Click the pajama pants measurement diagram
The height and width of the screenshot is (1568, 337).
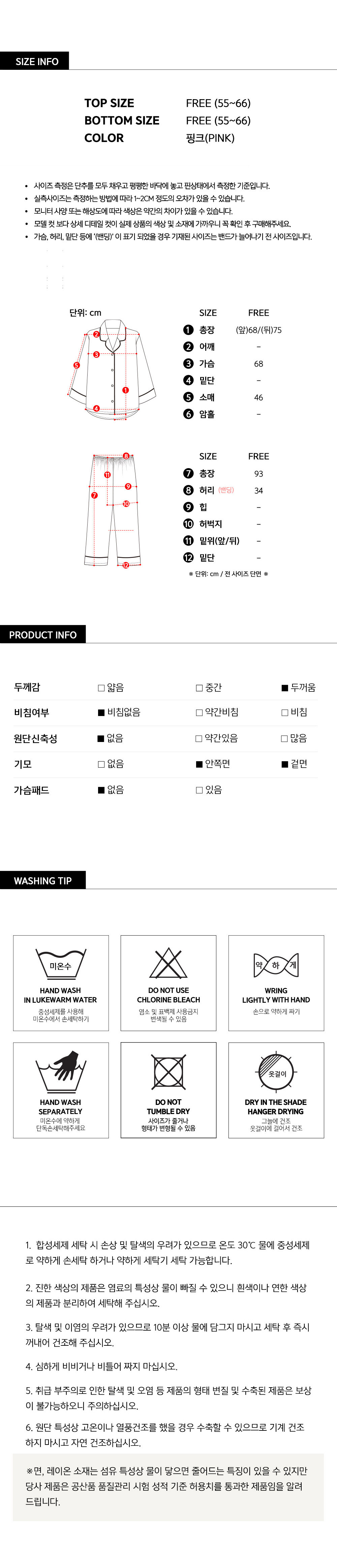pyautogui.click(x=112, y=510)
